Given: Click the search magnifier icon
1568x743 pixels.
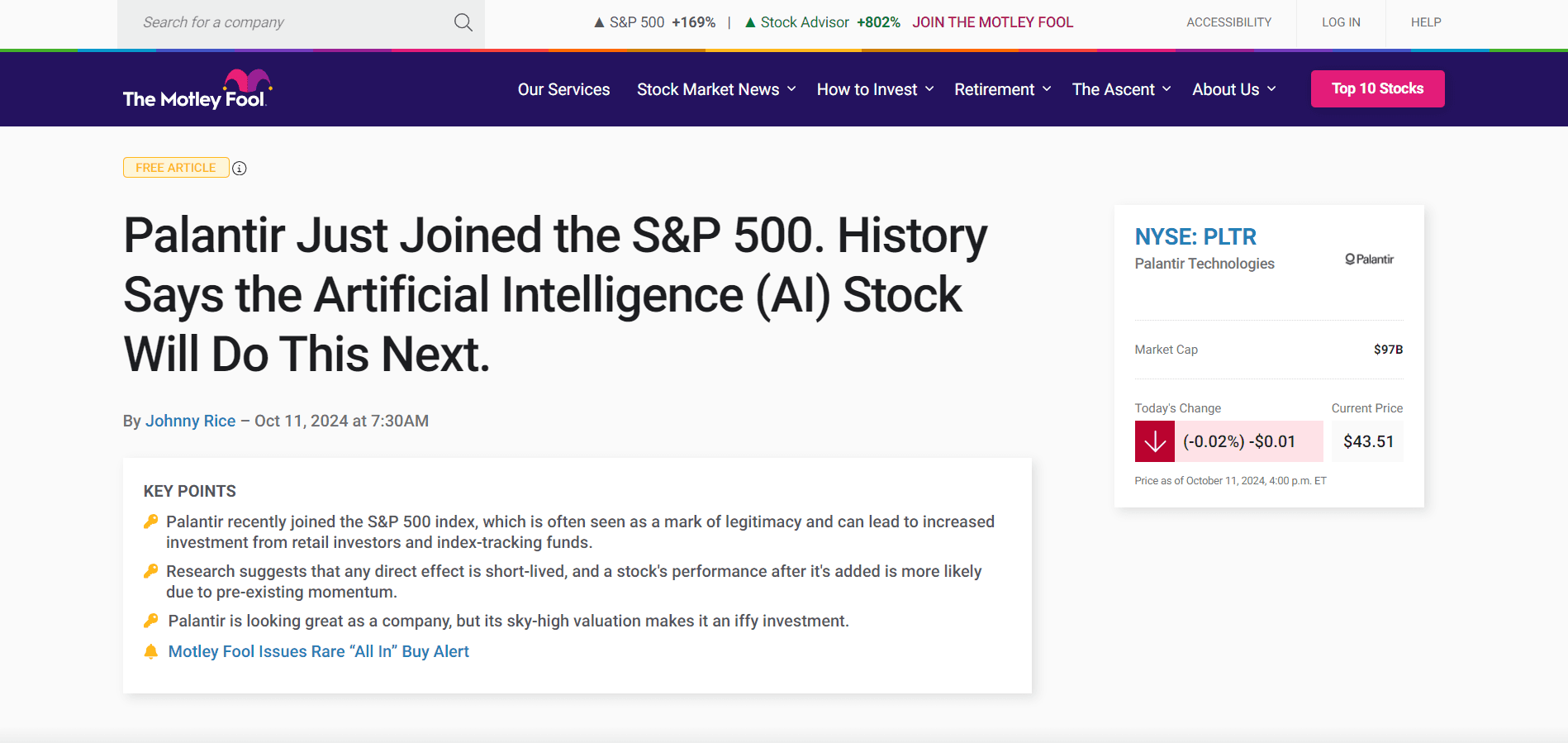Looking at the screenshot, I should pos(463,22).
